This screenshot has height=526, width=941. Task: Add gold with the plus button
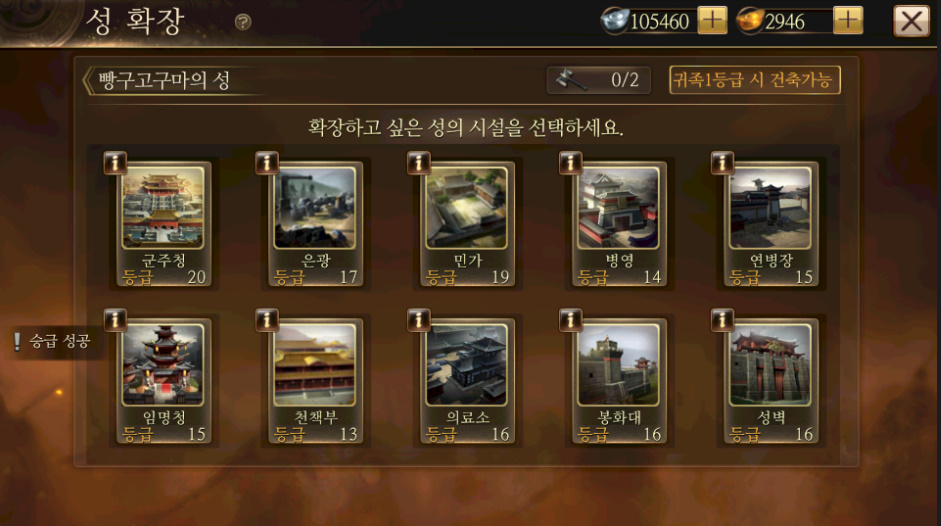[848, 20]
